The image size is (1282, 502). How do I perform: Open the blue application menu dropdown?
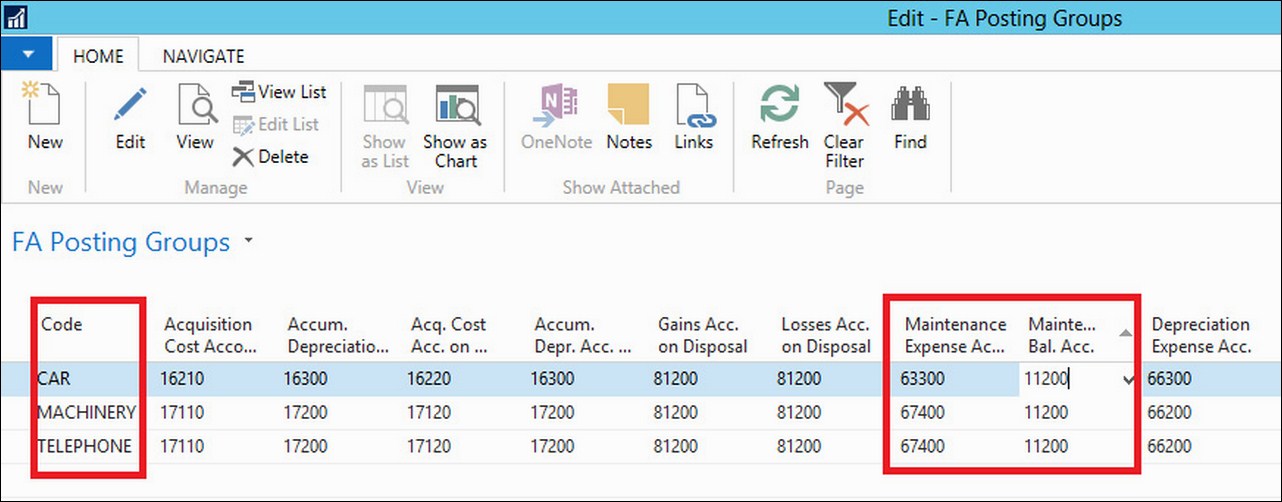[27, 52]
